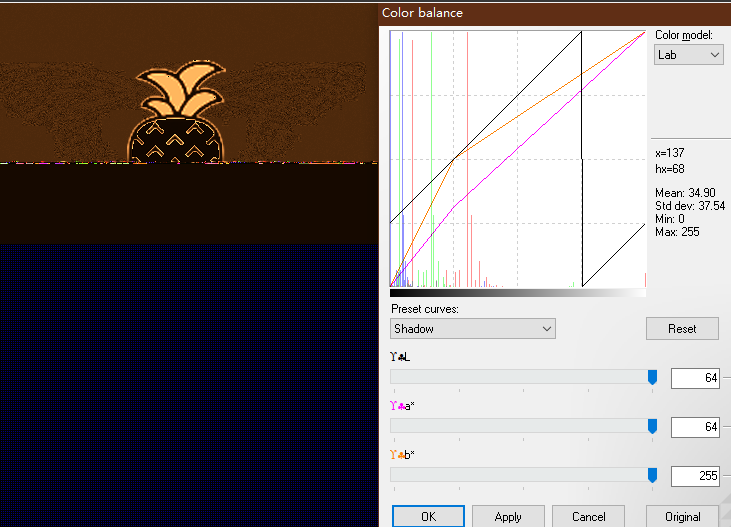Click the L channel curve icon
The width and height of the screenshot is (731, 527).
coord(397,357)
